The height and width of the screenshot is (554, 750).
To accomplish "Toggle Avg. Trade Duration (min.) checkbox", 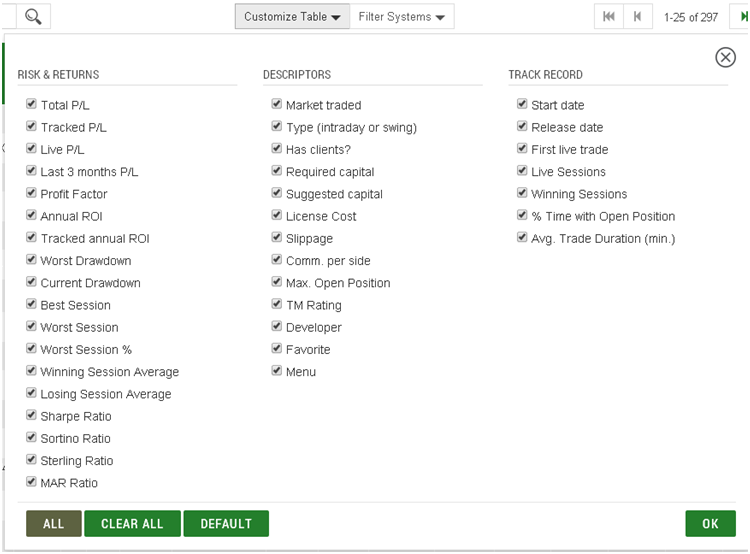I will (x=522, y=237).
